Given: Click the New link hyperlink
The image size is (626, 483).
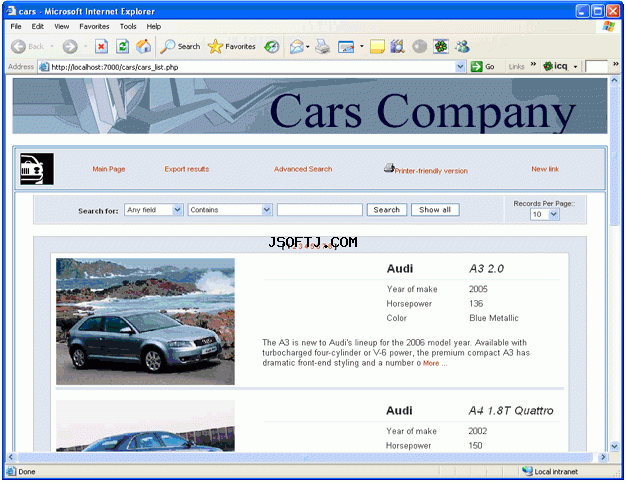Looking at the screenshot, I should (545, 169).
